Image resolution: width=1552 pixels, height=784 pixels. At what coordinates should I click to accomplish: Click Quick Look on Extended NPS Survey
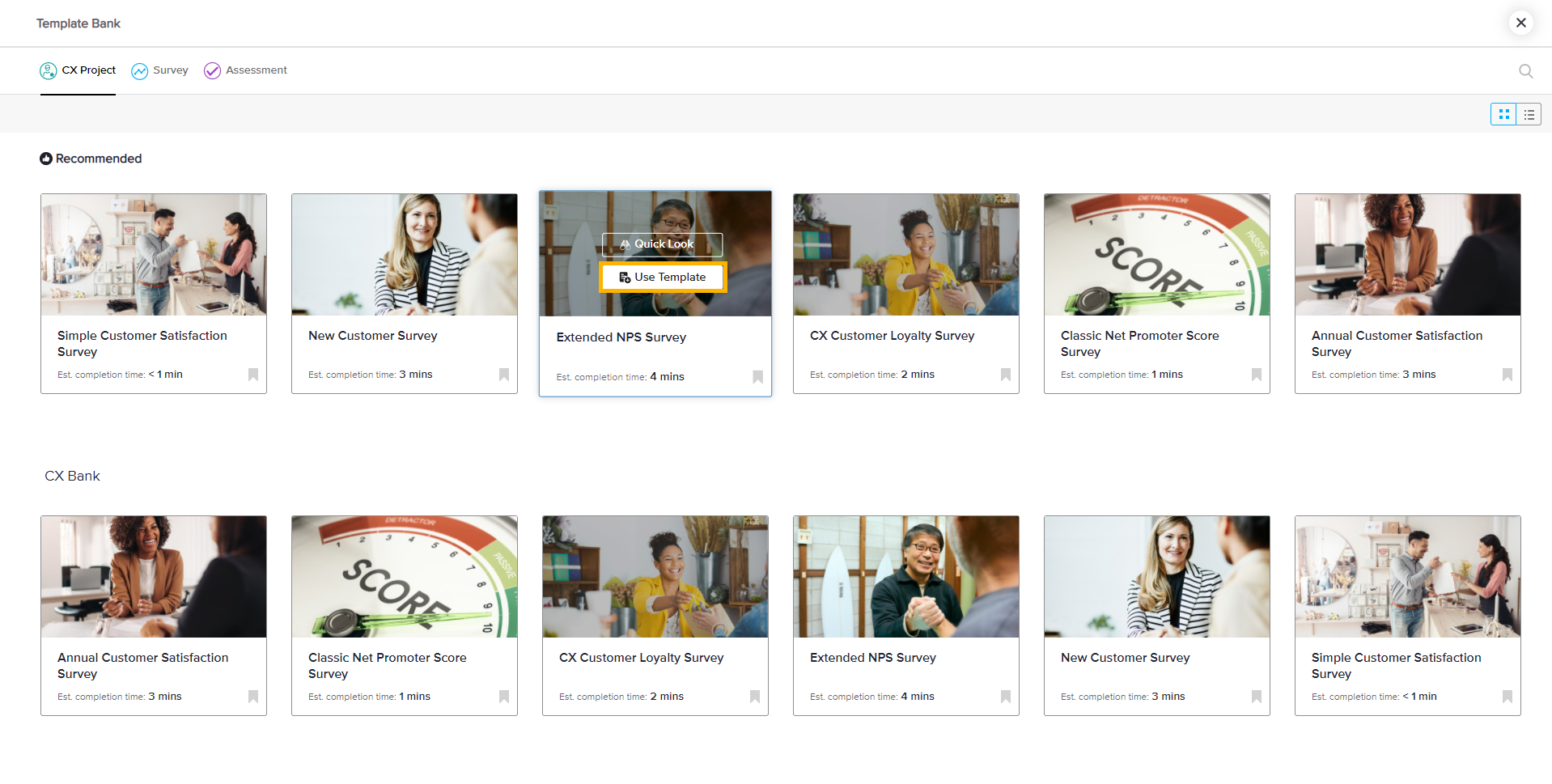pos(663,244)
